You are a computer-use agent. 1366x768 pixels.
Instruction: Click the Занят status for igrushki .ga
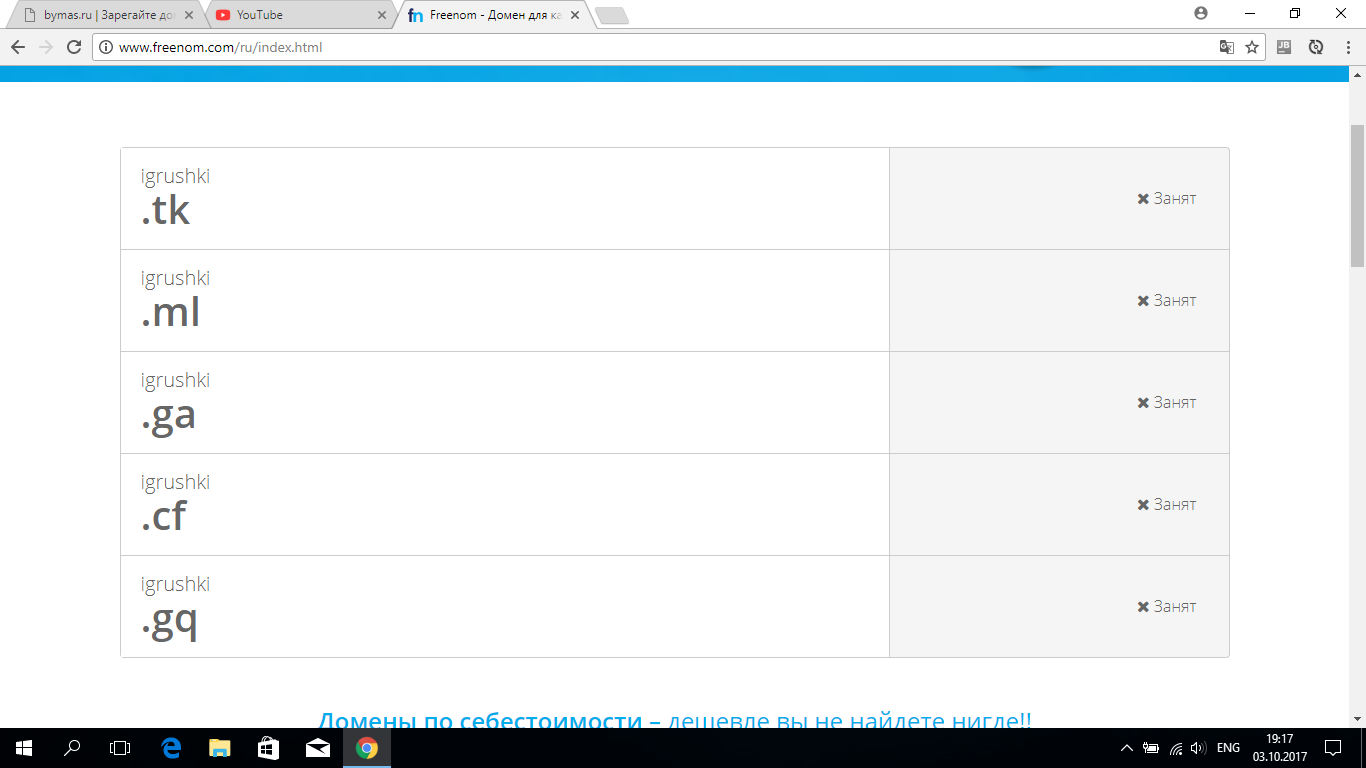tap(1166, 403)
